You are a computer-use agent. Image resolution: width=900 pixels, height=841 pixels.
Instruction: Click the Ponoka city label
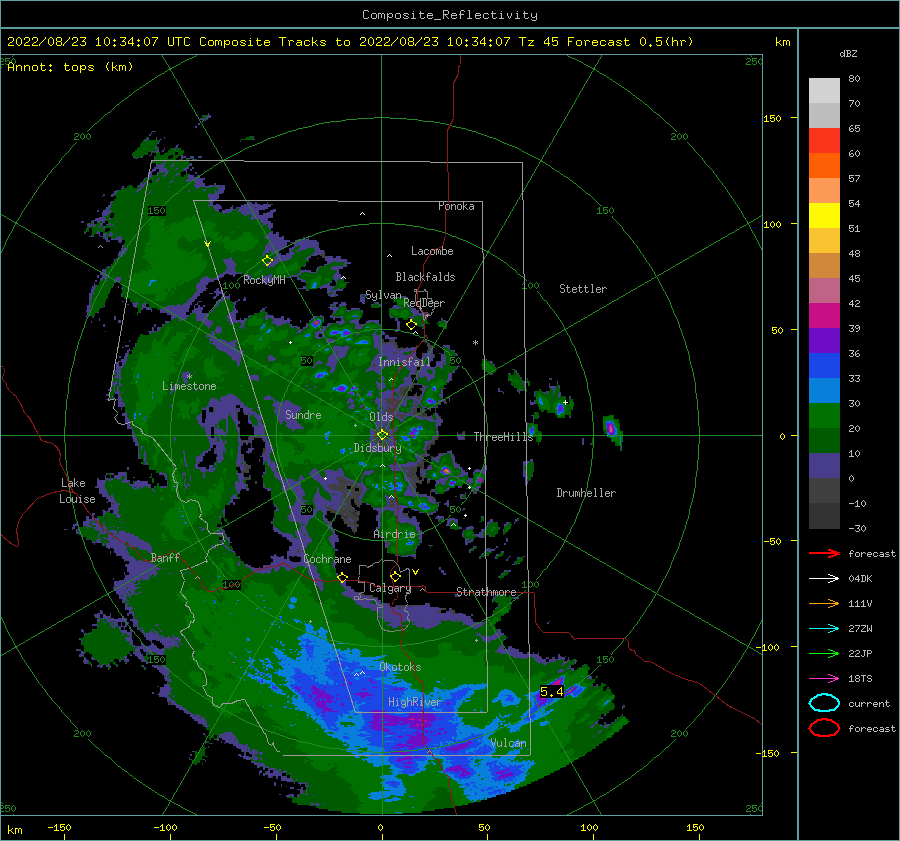pyautogui.click(x=456, y=206)
